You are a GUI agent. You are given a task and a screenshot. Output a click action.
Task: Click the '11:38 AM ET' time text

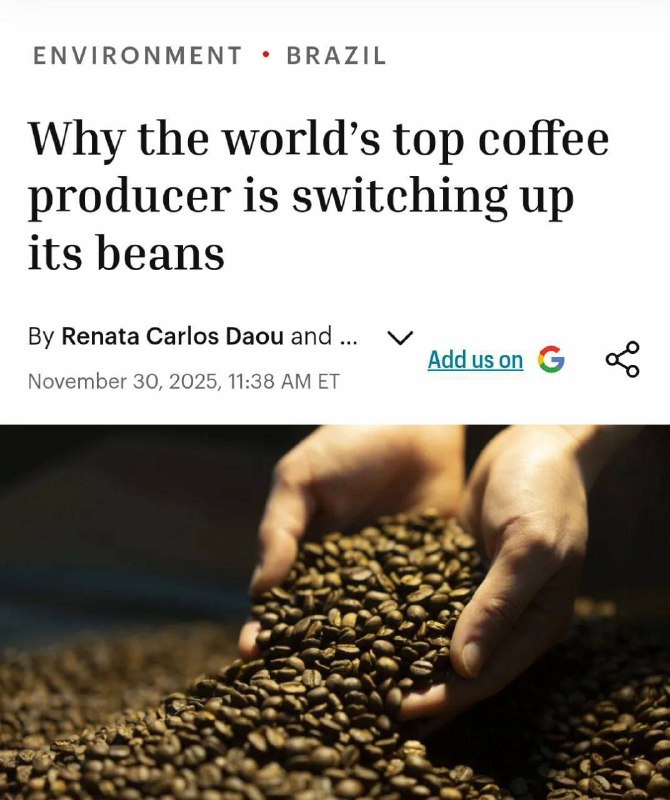pyautogui.click(x=284, y=381)
